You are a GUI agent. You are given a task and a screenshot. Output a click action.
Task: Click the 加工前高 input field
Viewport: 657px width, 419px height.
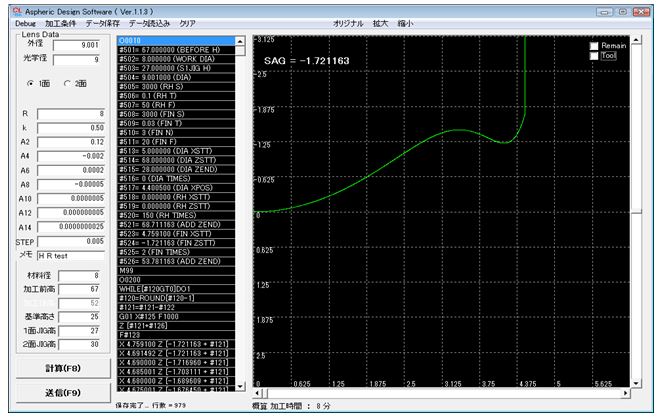[79, 289]
